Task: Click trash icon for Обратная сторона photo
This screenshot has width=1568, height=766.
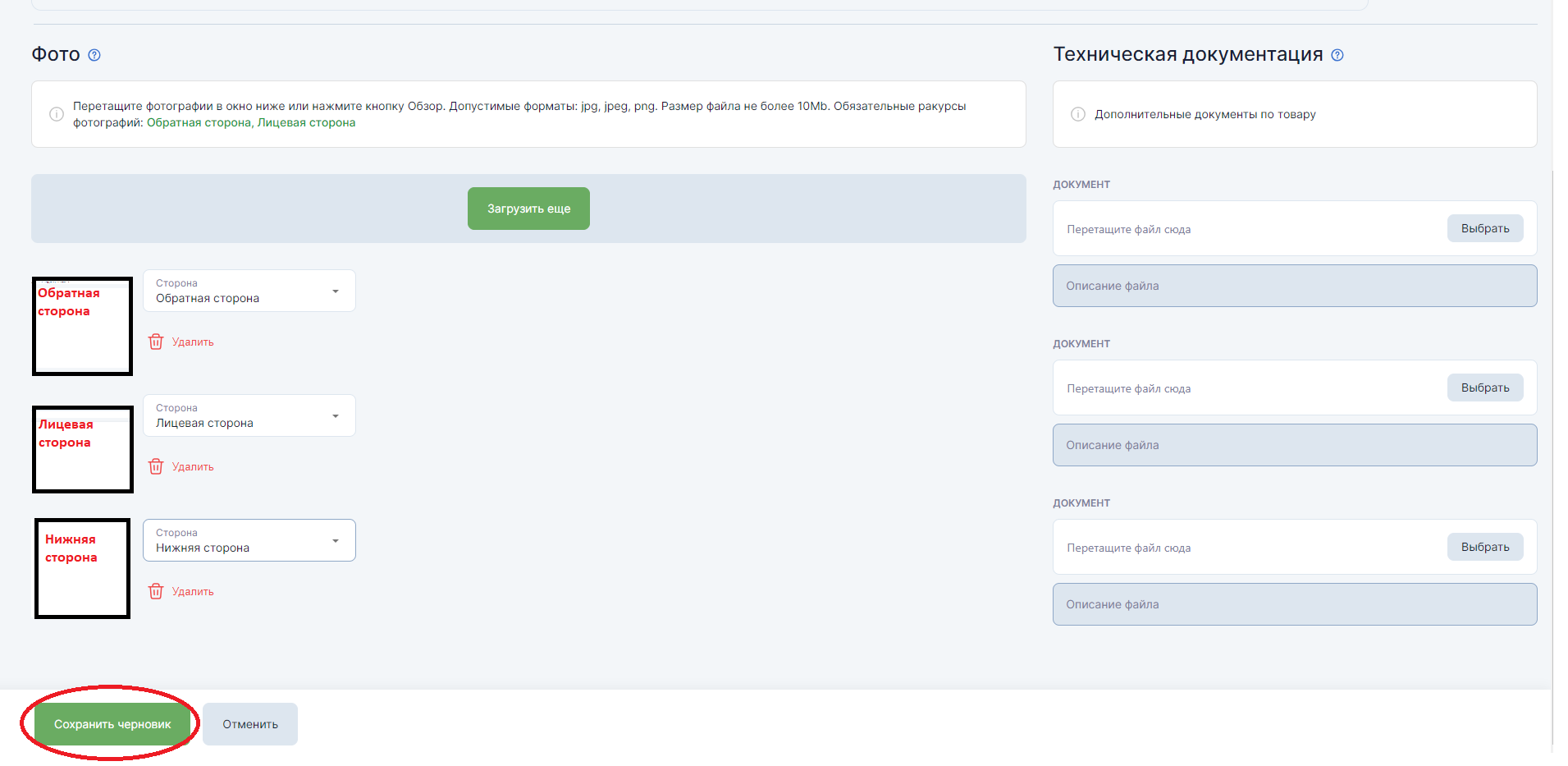Action: pos(156,342)
